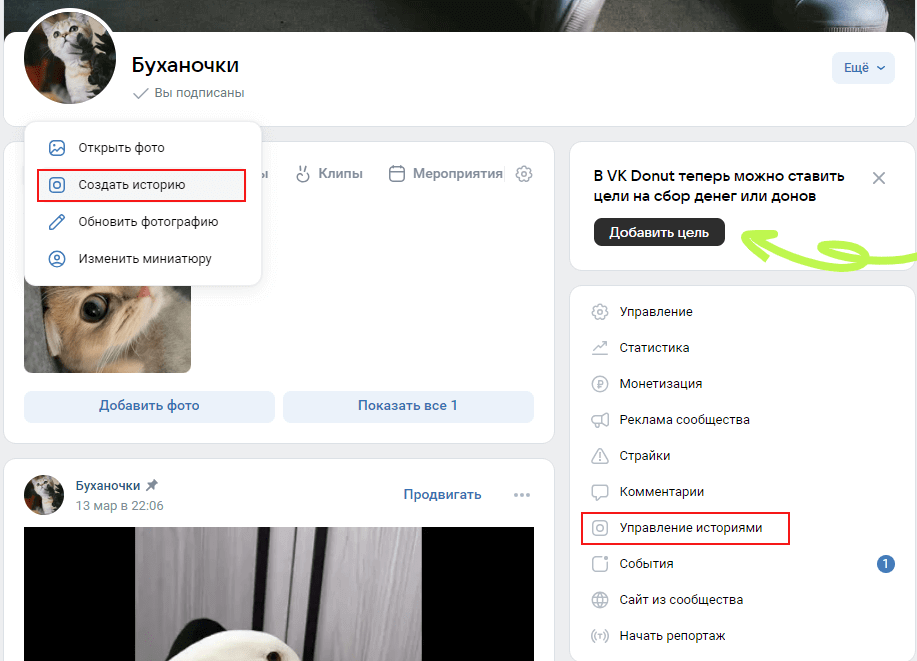Click the Добавить фото button
Viewport: 917px width, 661px height.
tap(149, 406)
